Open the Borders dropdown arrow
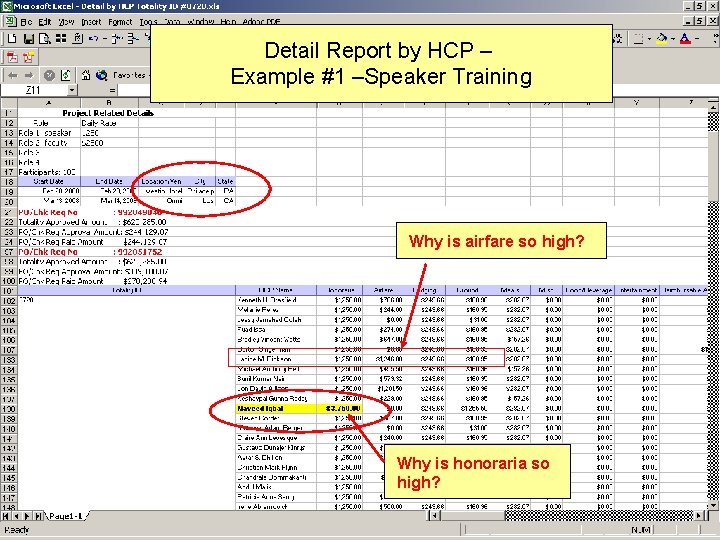 [649, 39]
